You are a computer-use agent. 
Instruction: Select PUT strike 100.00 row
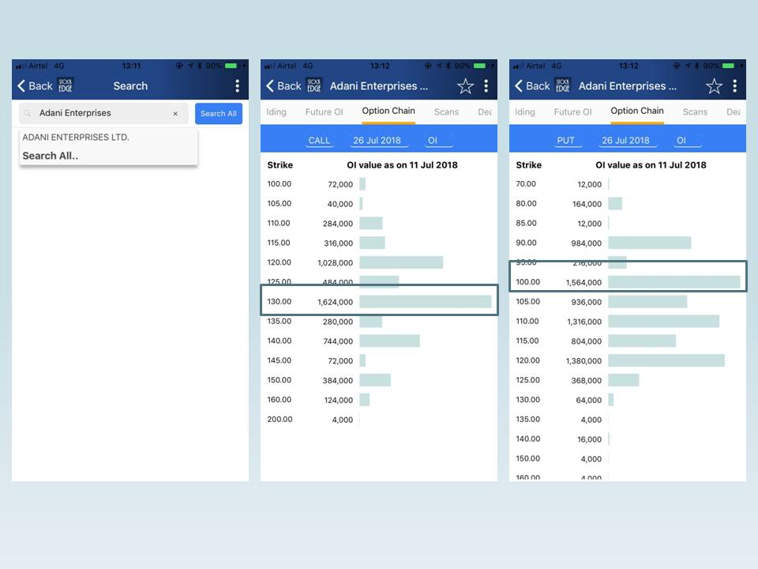click(x=628, y=282)
